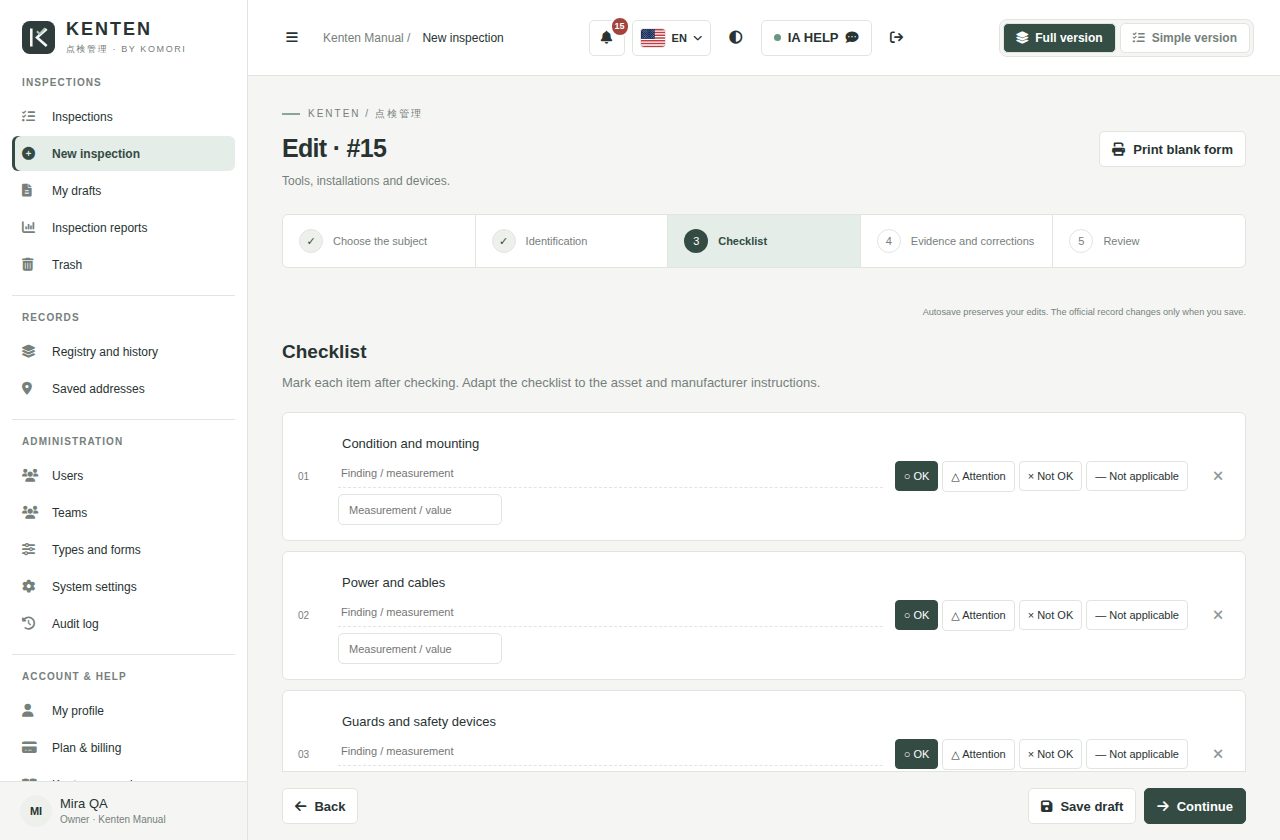
Task: Go to Evidence and corrections step
Action: (x=956, y=241)
